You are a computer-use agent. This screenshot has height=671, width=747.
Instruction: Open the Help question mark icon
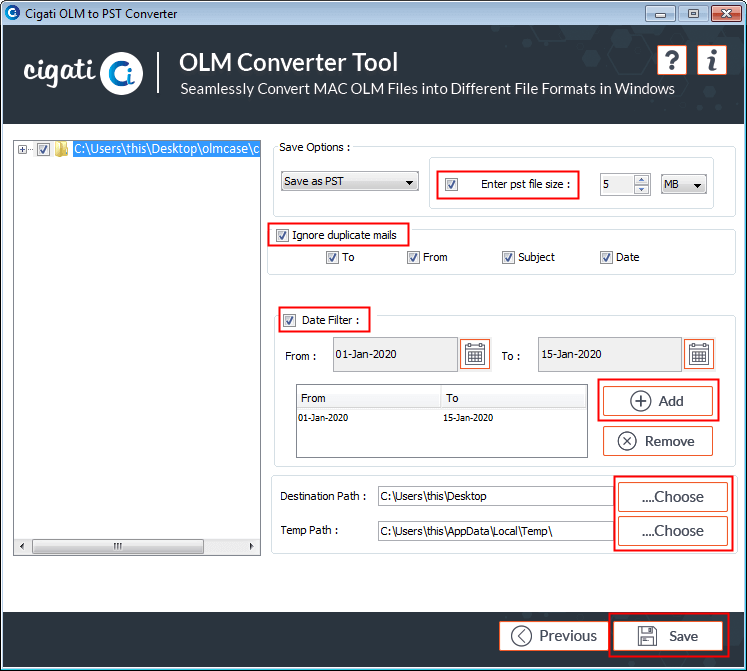click(x=671, y=61)
